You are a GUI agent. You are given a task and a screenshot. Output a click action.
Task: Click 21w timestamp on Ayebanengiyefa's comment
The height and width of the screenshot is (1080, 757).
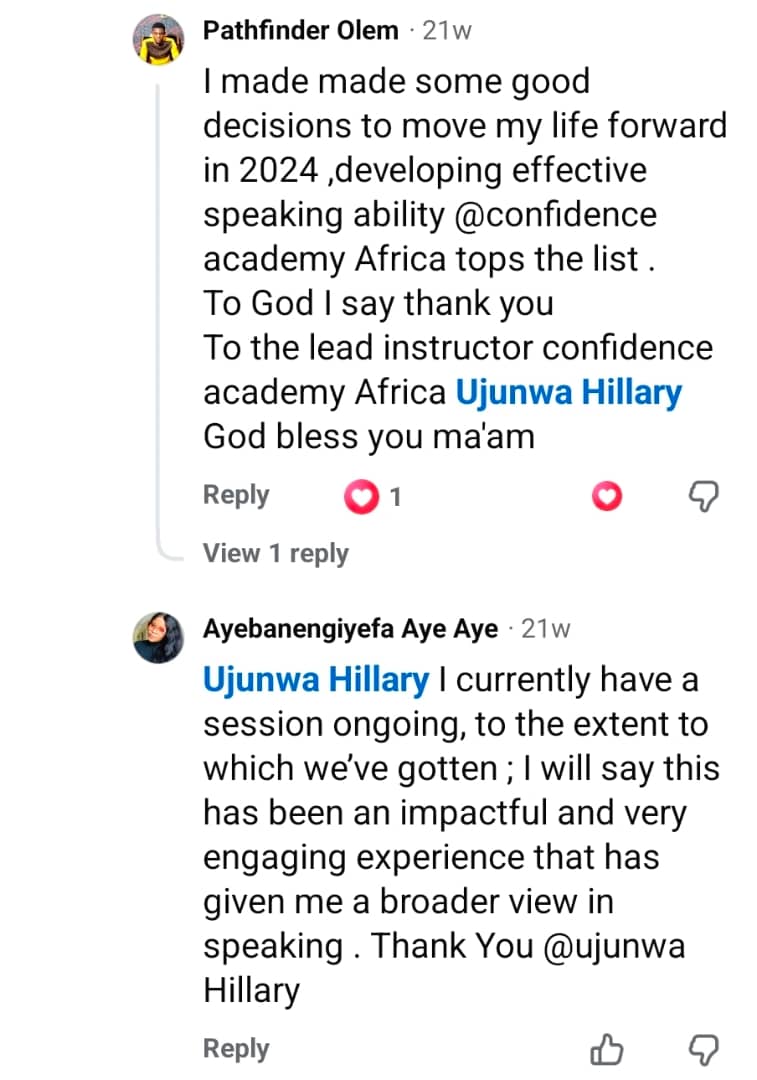[x=546, y=629]
